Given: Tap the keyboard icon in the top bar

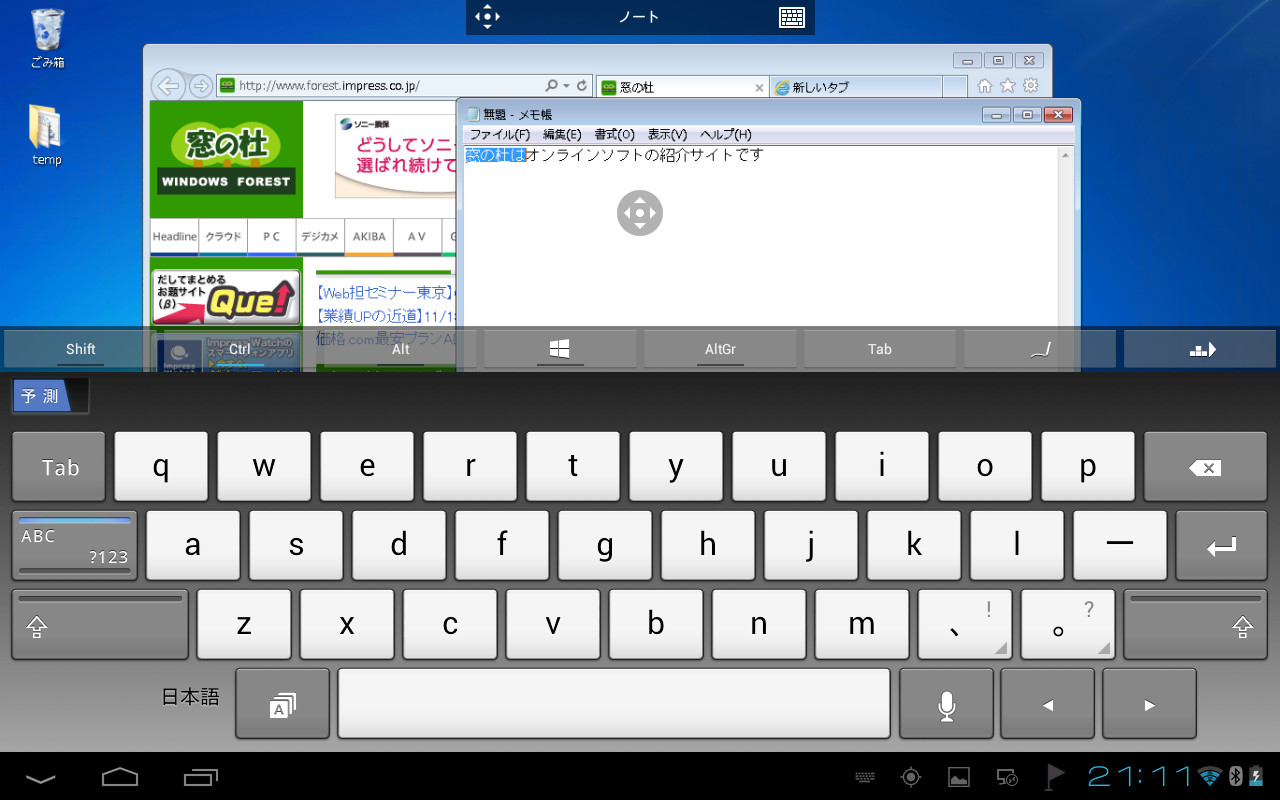Looking at the screenshot, I should (792, 17).
